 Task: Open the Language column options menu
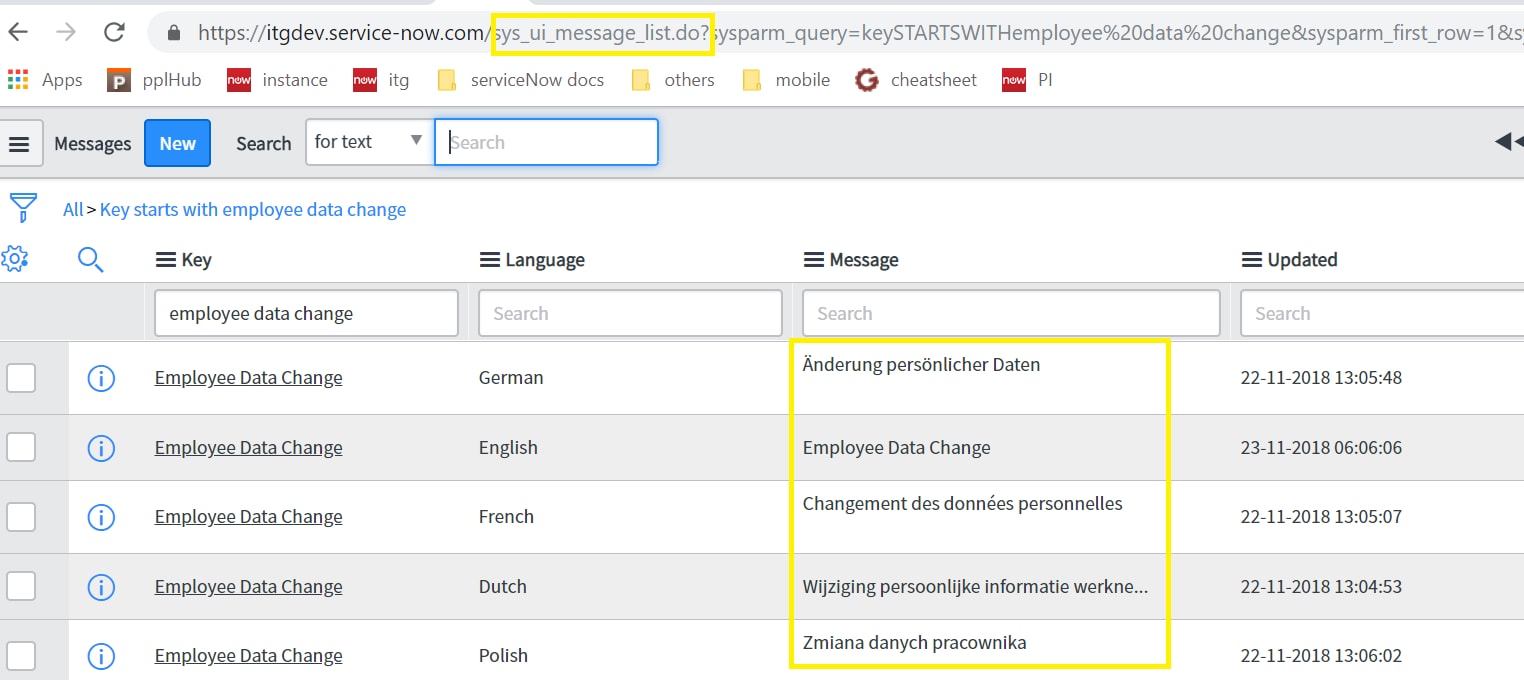pos(490,260)
